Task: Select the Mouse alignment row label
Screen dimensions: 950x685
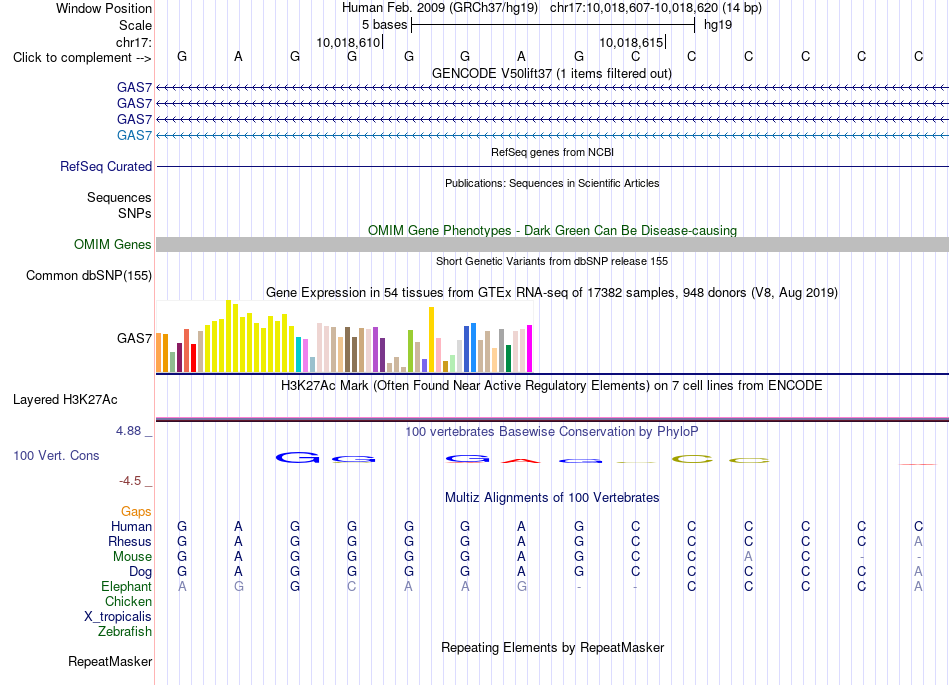Action: 132,557
